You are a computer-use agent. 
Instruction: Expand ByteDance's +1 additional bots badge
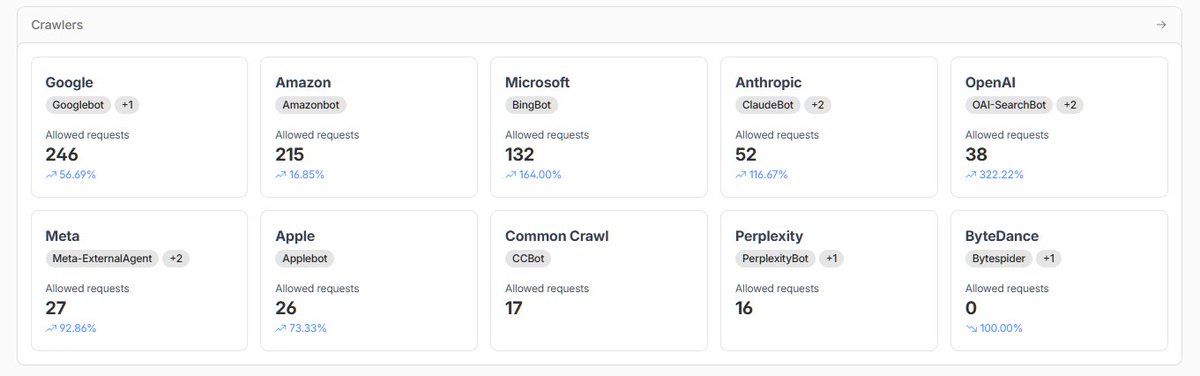tap(1048, 258)
